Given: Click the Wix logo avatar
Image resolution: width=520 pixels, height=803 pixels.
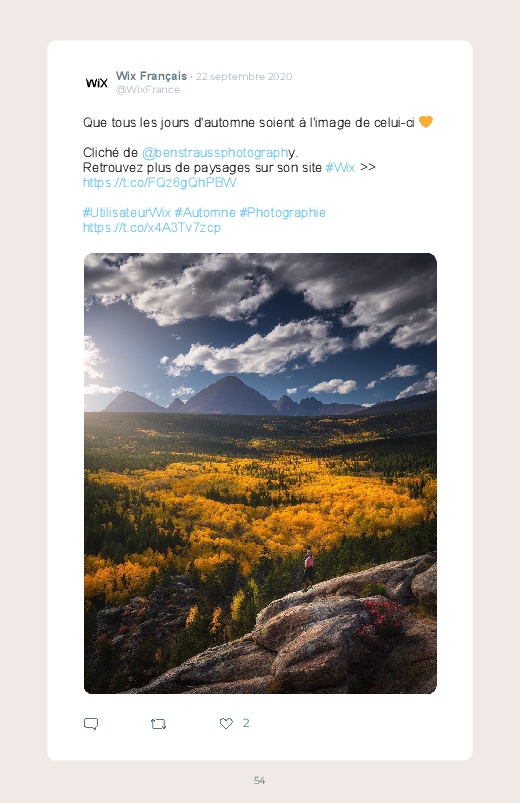Looking at the screenshot, I should coord(97,83).
